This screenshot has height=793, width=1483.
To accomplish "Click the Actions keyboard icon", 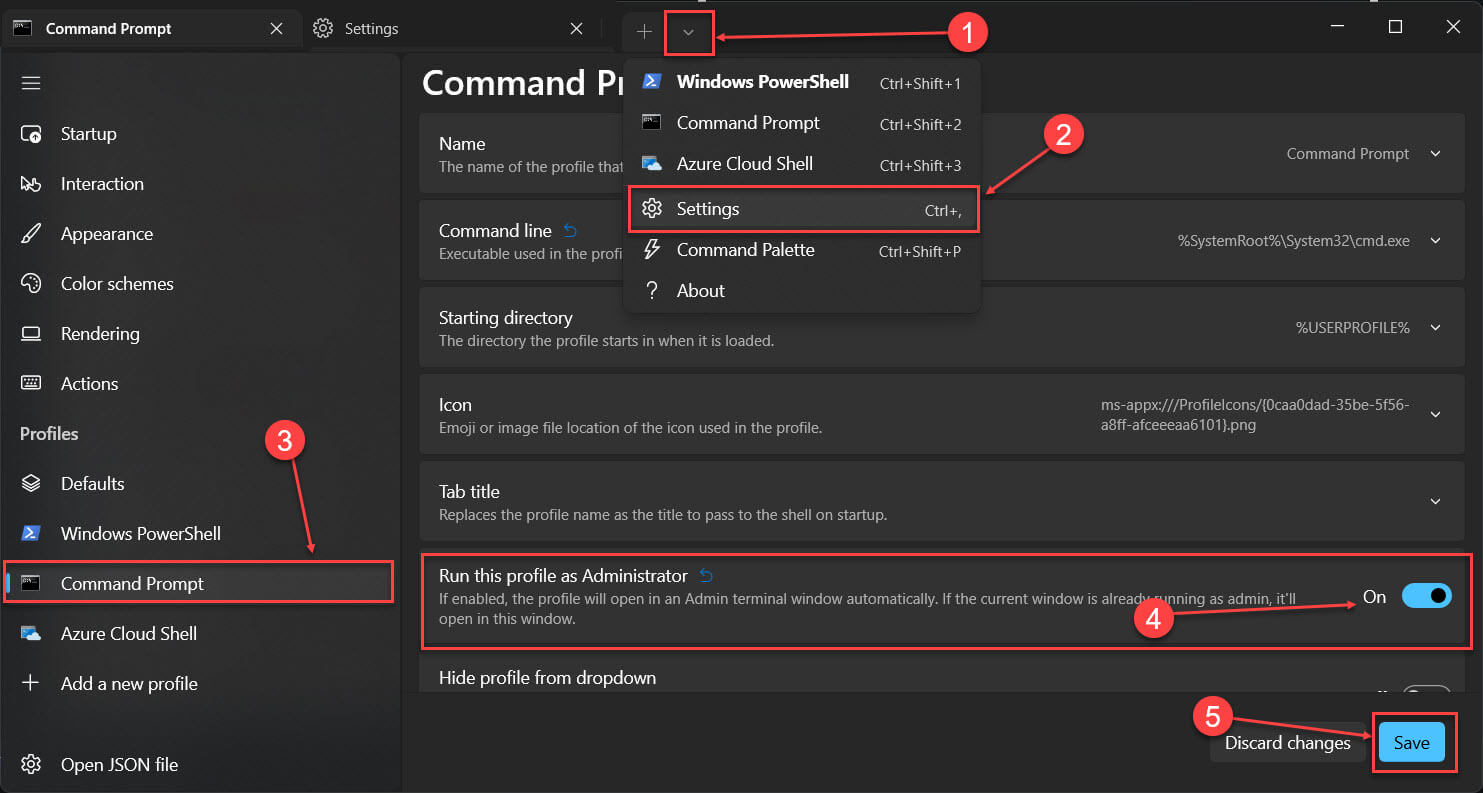I will coord(31,384).
